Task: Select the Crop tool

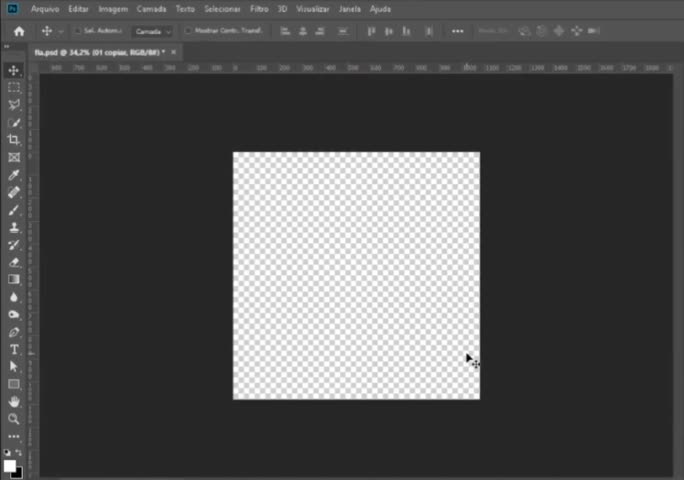Action: pyautogui.click(x=14, y=140)
